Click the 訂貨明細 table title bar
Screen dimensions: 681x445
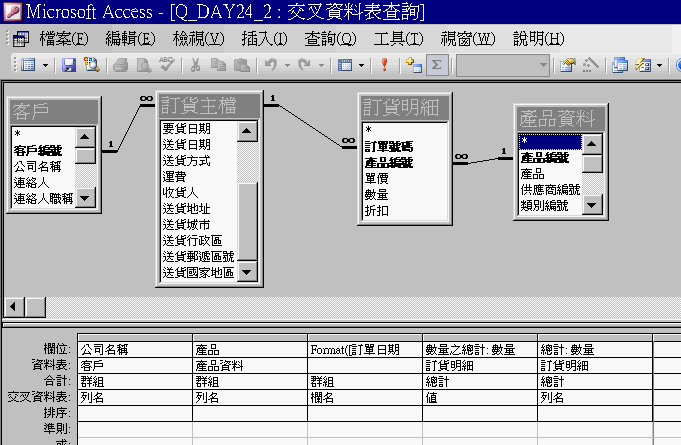tap(405, 107)
